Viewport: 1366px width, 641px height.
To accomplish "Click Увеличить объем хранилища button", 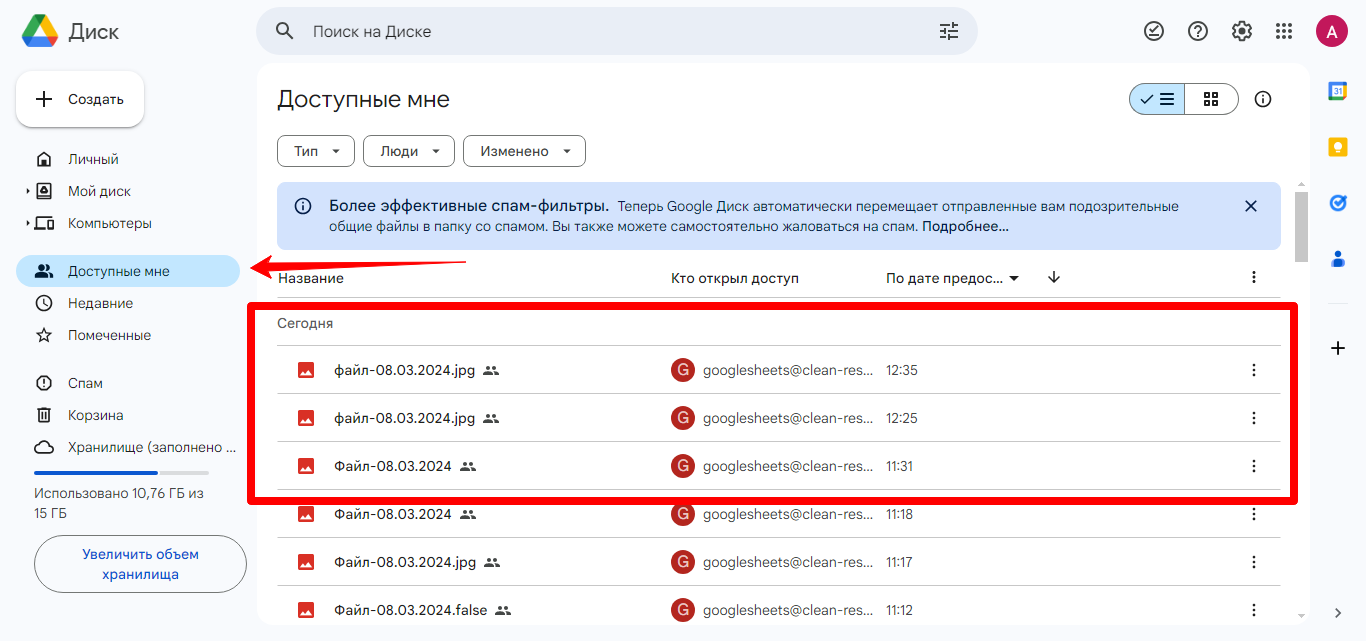I will (x=140, y=564).
